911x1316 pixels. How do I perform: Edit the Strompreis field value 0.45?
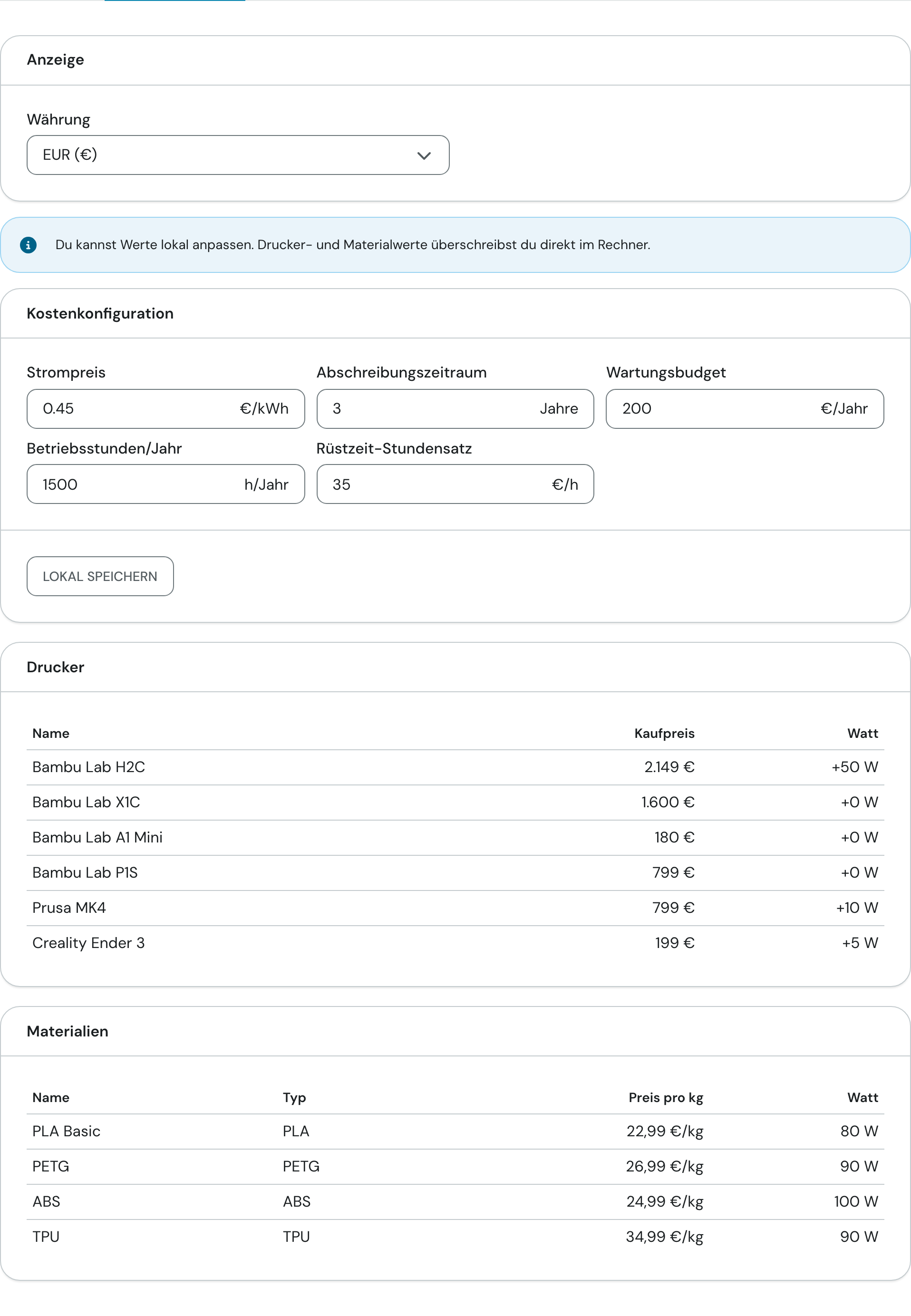(x=165, y=408)
